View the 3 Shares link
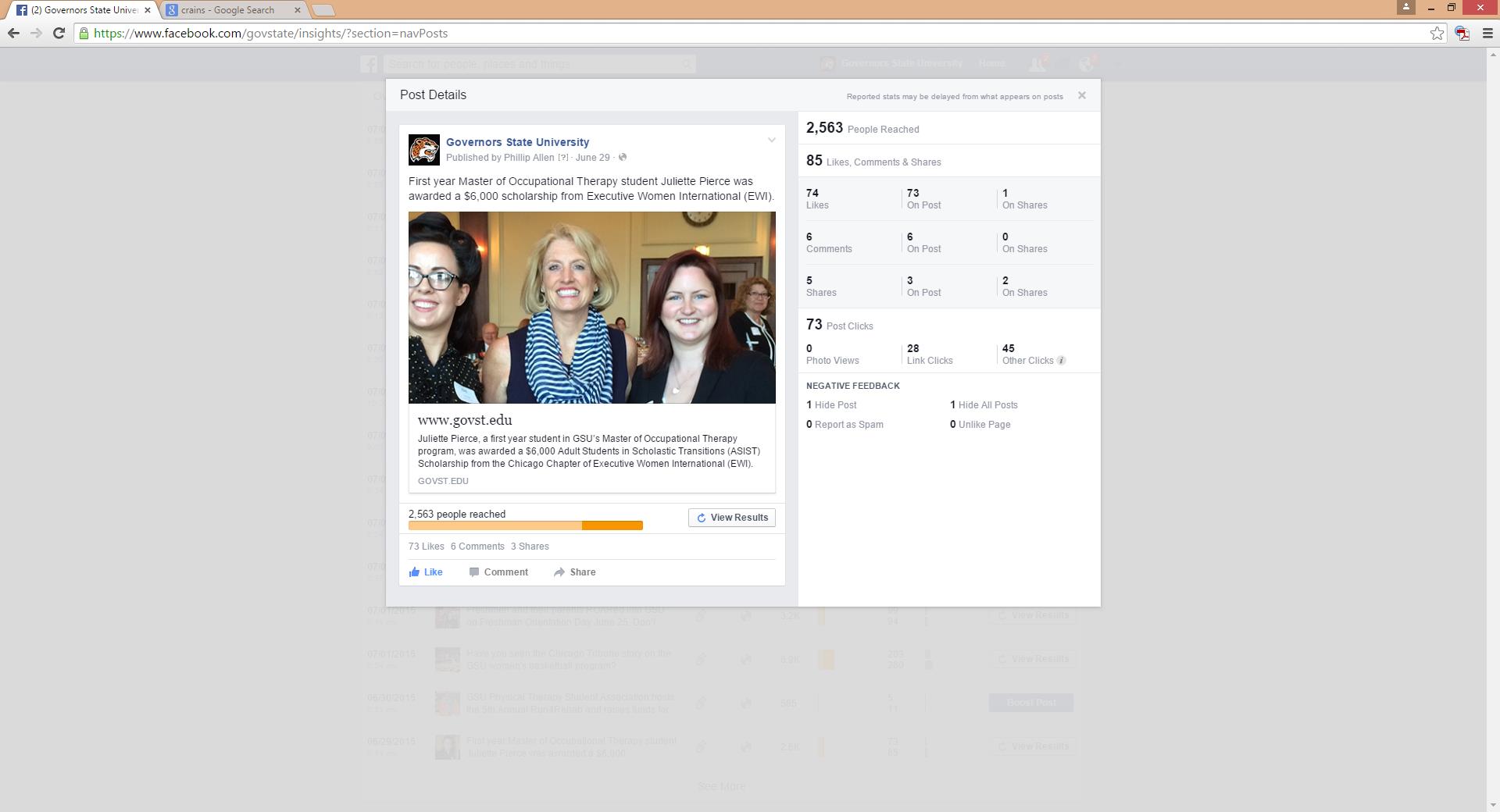1500x812 pixels. [x=530, y=547]
